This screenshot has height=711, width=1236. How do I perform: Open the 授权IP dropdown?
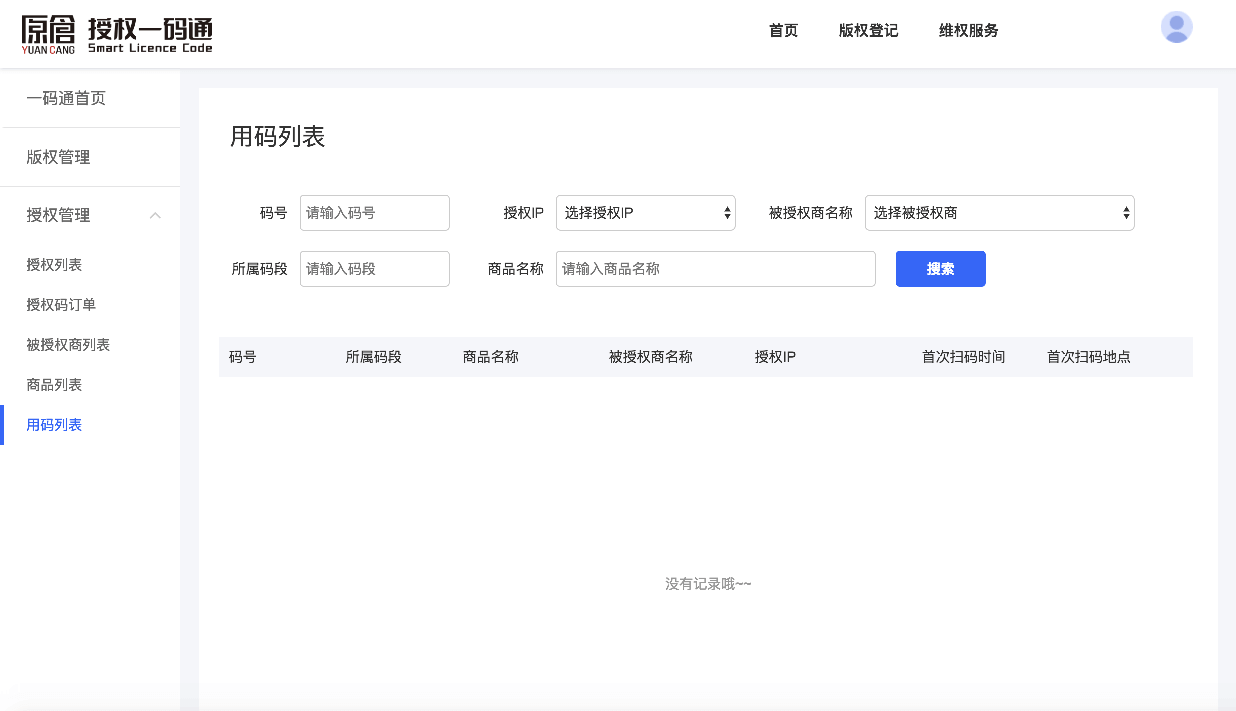pos(645,213)
